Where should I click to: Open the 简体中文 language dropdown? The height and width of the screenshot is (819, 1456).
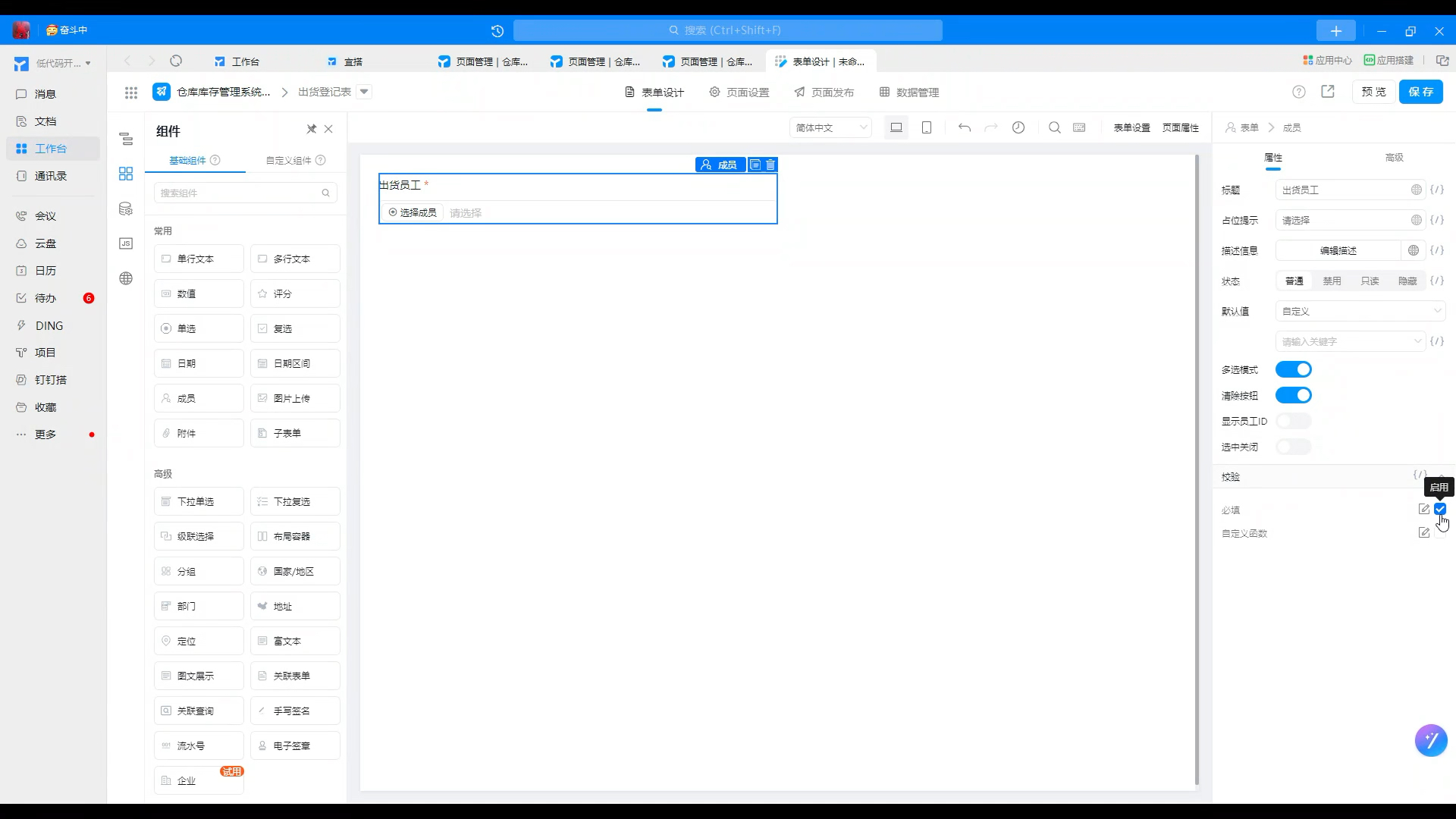point(830,127)
